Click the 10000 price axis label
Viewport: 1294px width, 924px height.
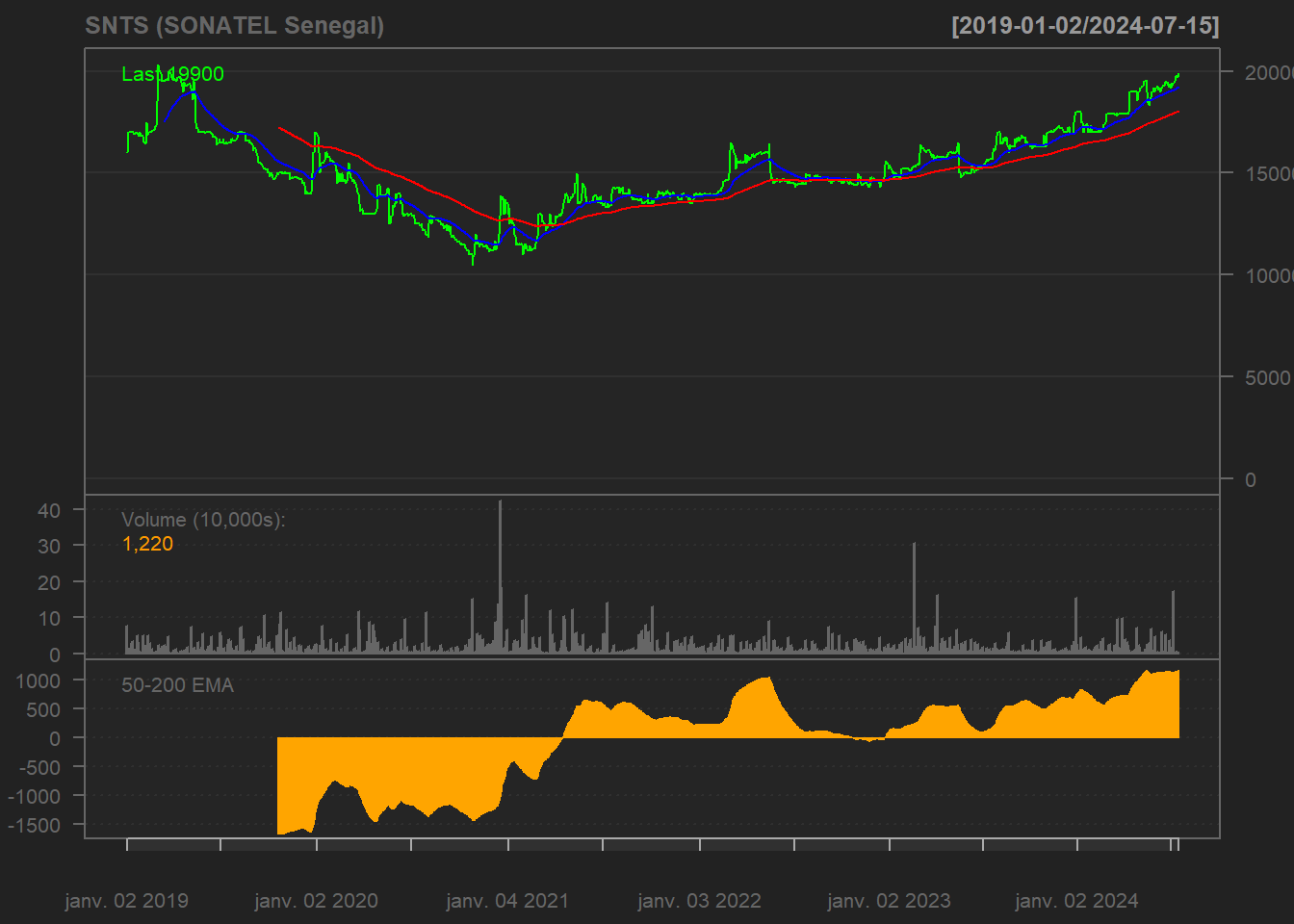coord(1268,276)
